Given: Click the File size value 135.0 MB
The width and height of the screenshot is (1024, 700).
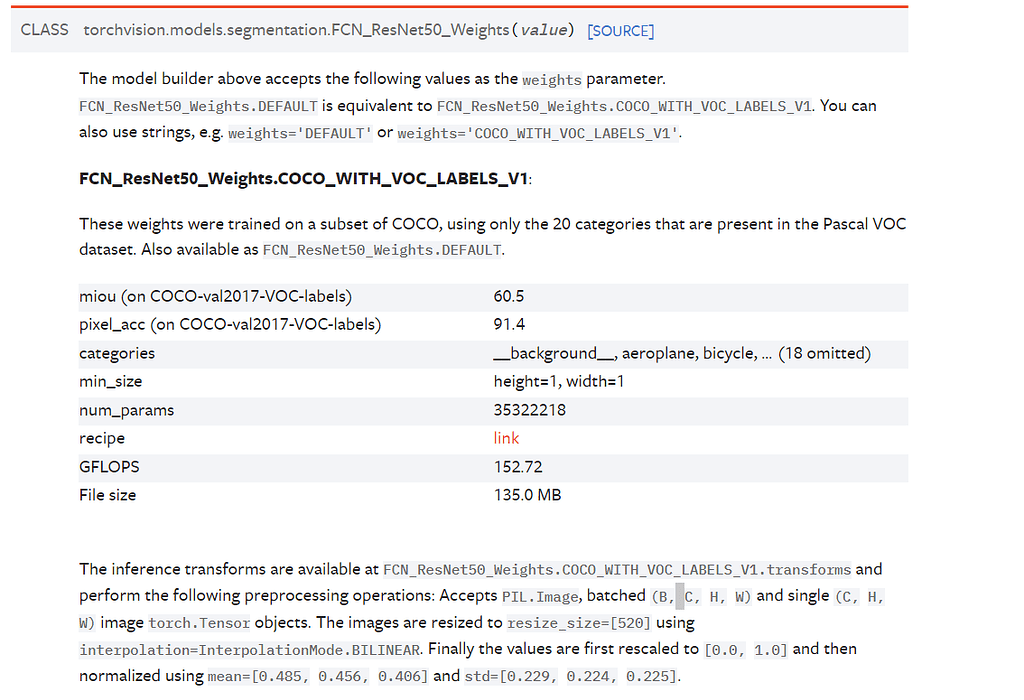Looking at the screenshot, I should (527, 495).
